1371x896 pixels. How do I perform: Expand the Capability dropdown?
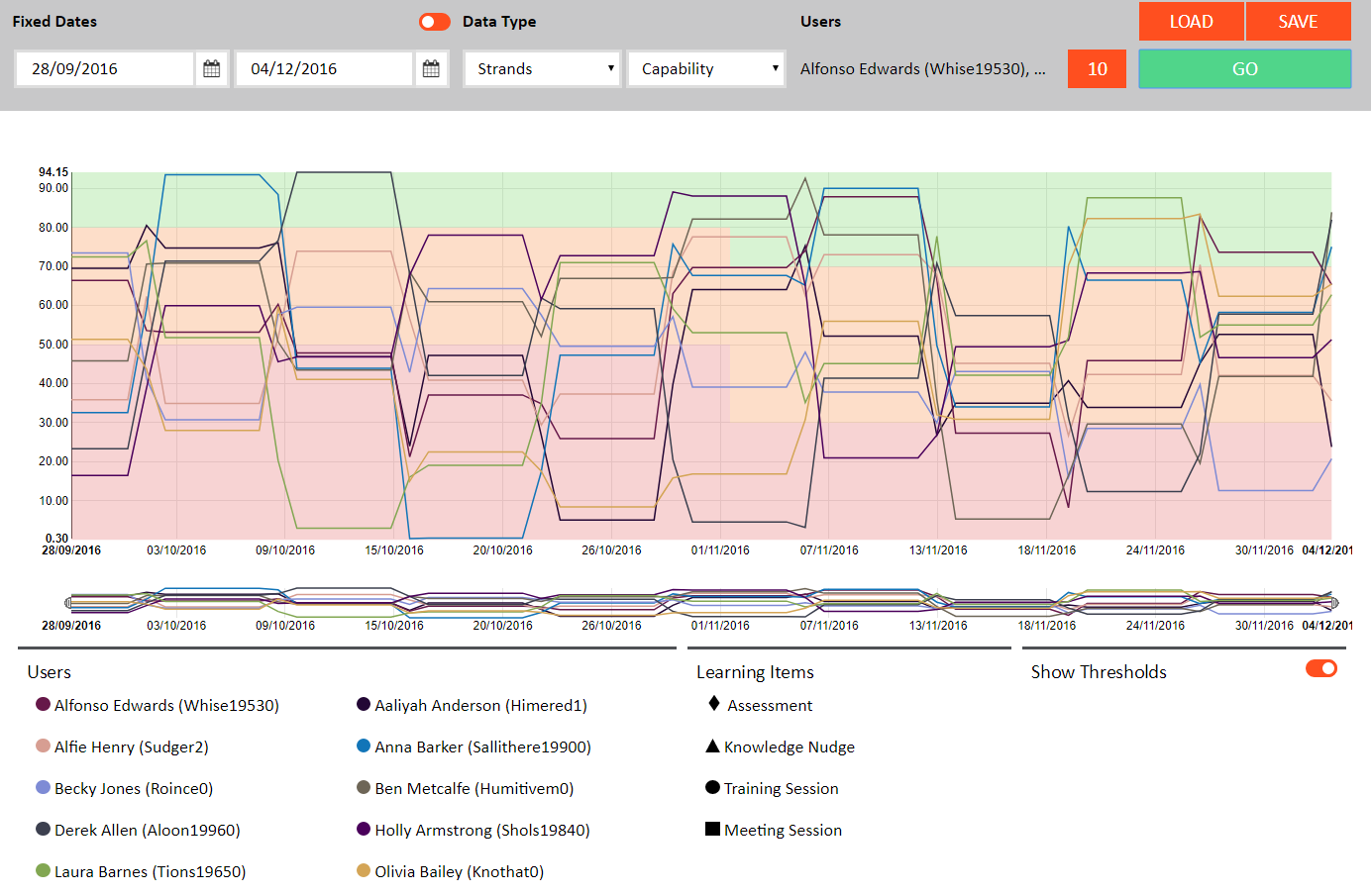click(x=707, y=69)
